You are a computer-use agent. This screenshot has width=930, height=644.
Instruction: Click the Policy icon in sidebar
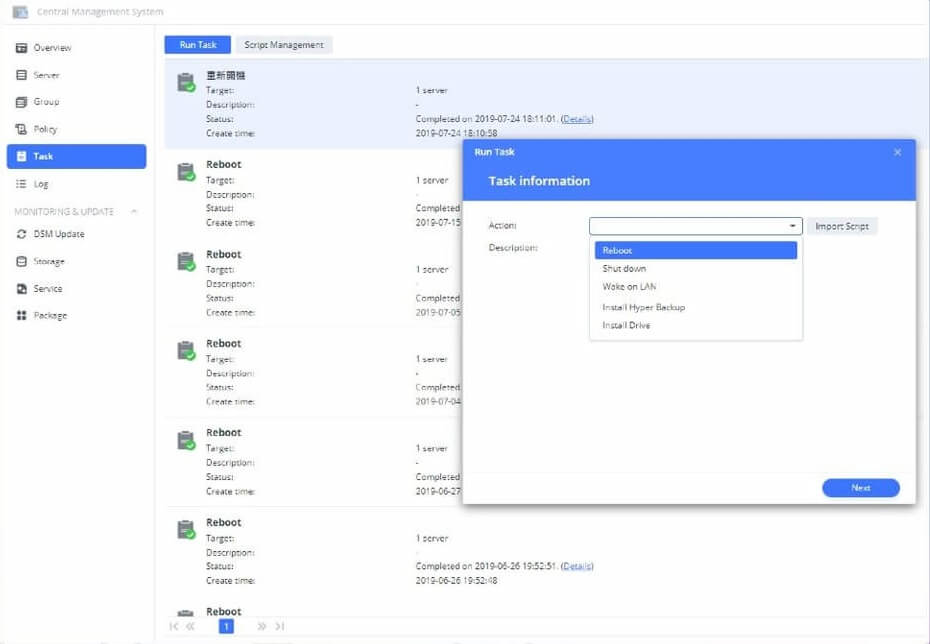[x=21, y=129]
